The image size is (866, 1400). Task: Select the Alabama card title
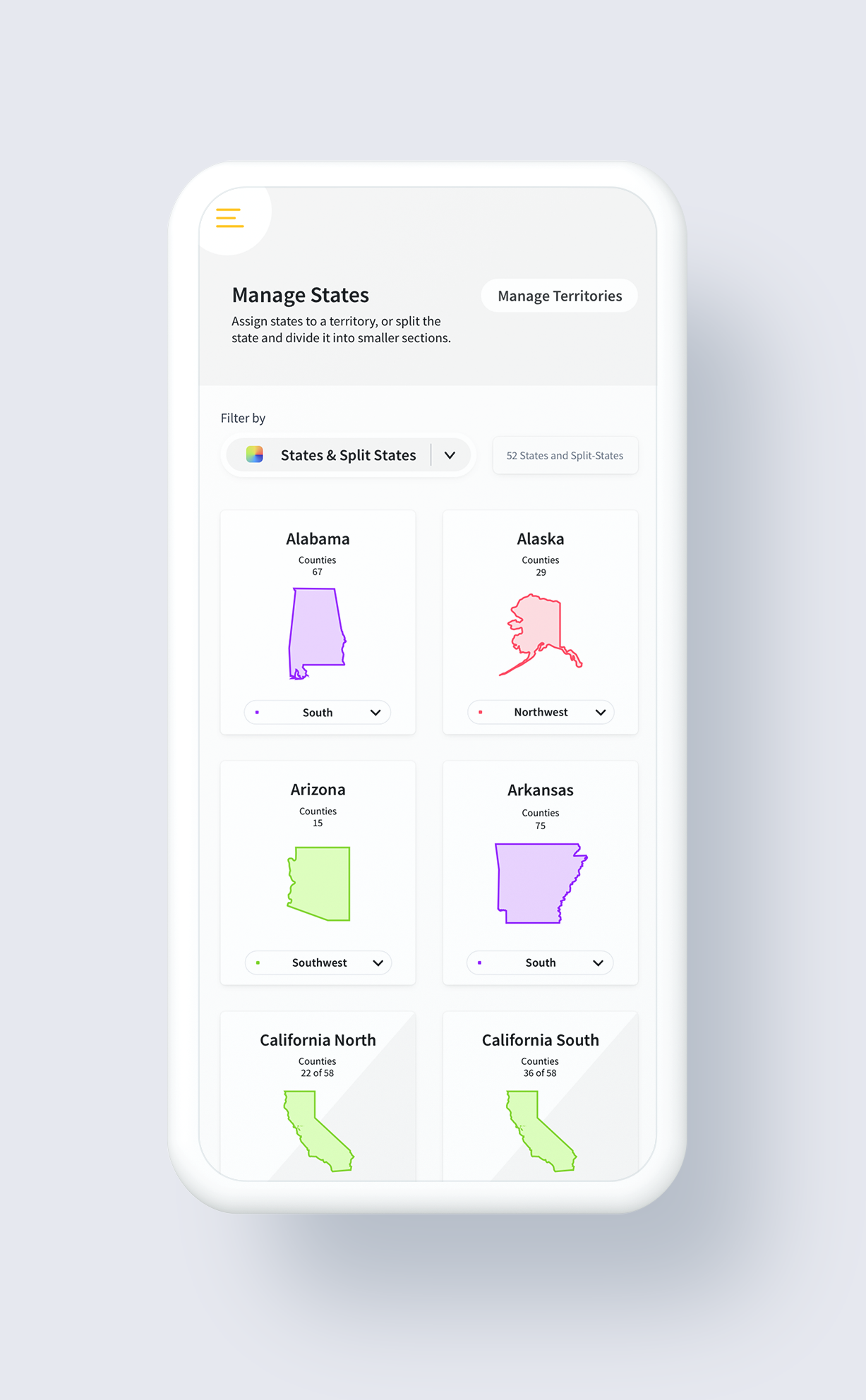tap(318, 539)
